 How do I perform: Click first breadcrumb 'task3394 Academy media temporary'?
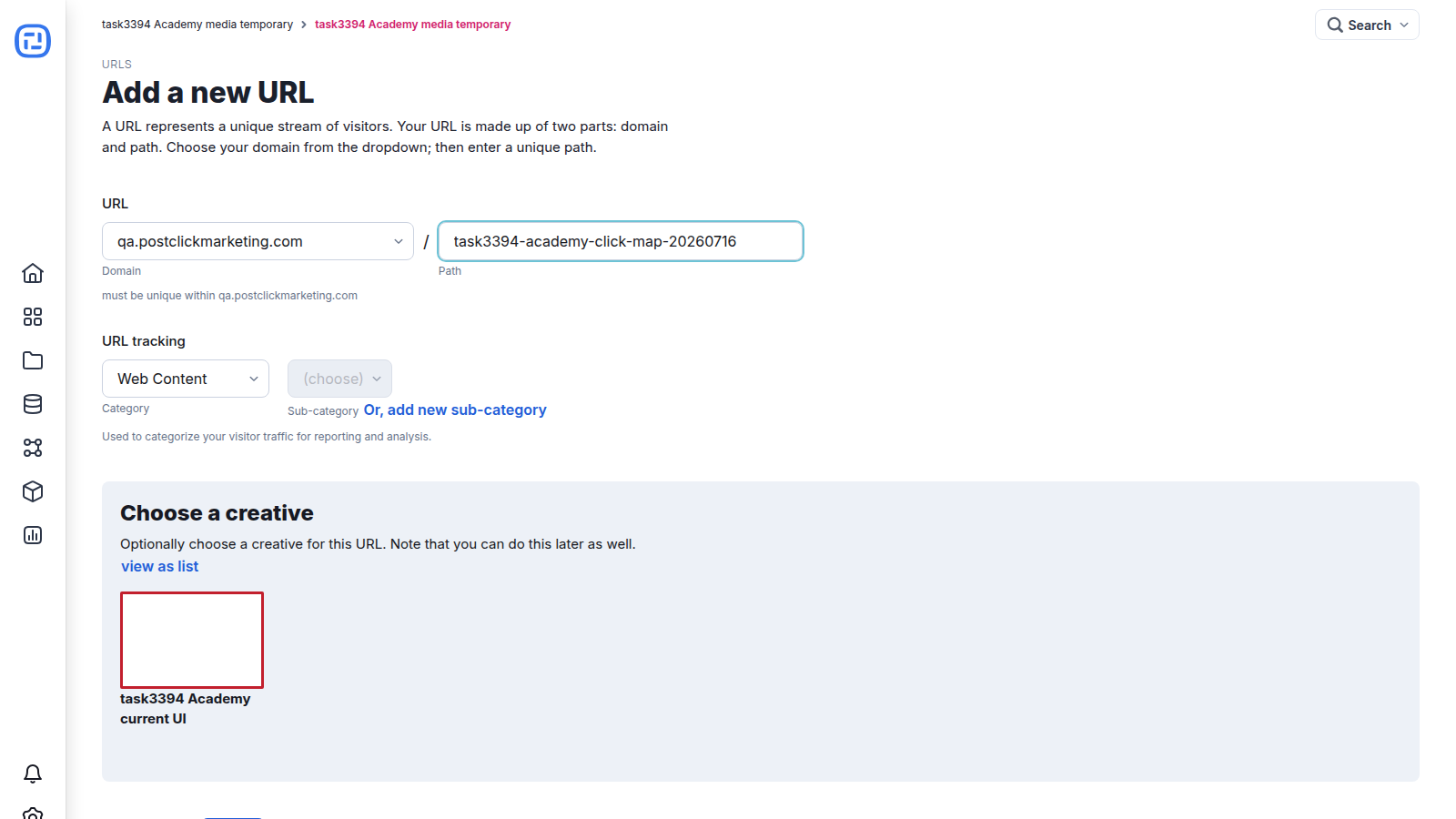point(197,25)
